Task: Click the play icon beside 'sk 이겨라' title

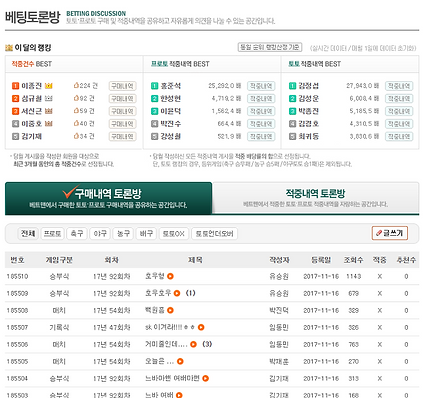Action: pos(201,327)
